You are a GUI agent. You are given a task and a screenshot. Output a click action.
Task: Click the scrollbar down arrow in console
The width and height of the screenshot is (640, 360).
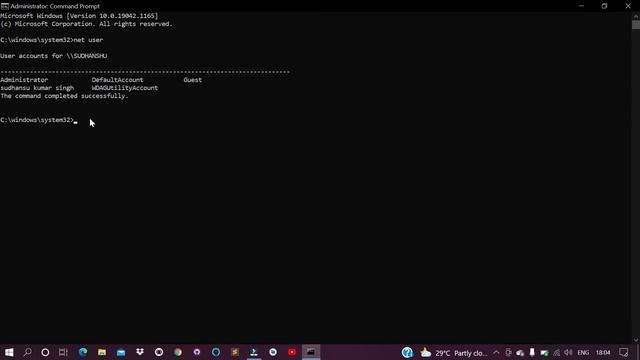click(636, 340)
